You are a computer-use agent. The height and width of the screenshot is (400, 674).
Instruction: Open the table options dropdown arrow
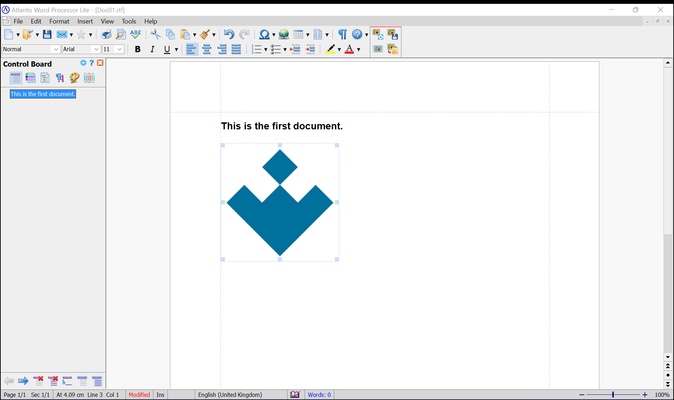[308, 35]
